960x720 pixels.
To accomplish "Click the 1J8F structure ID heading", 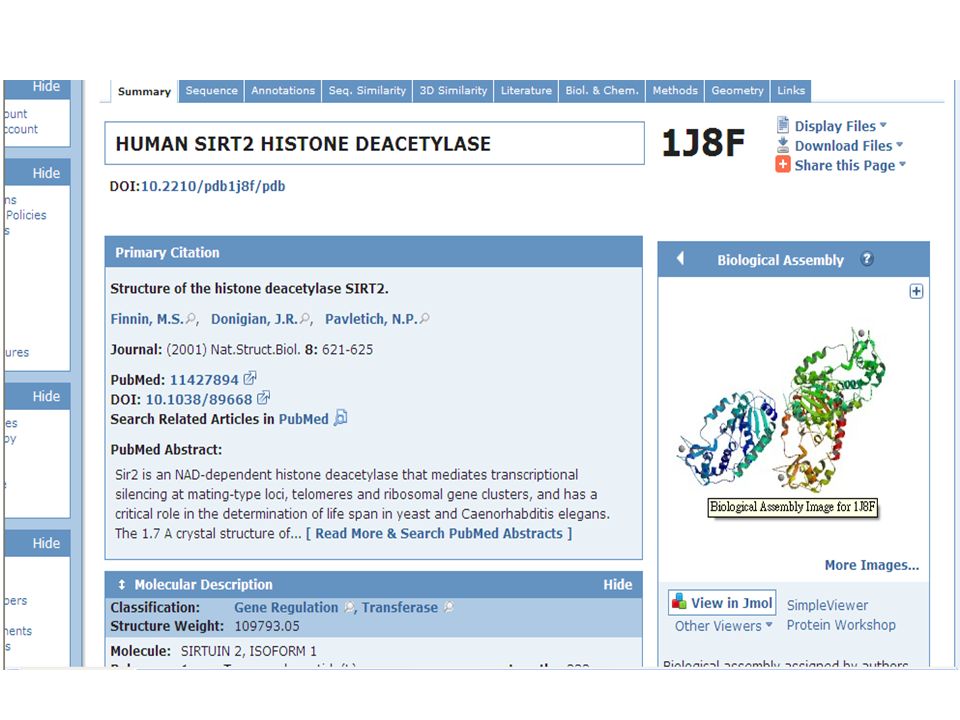I will 703,143.
